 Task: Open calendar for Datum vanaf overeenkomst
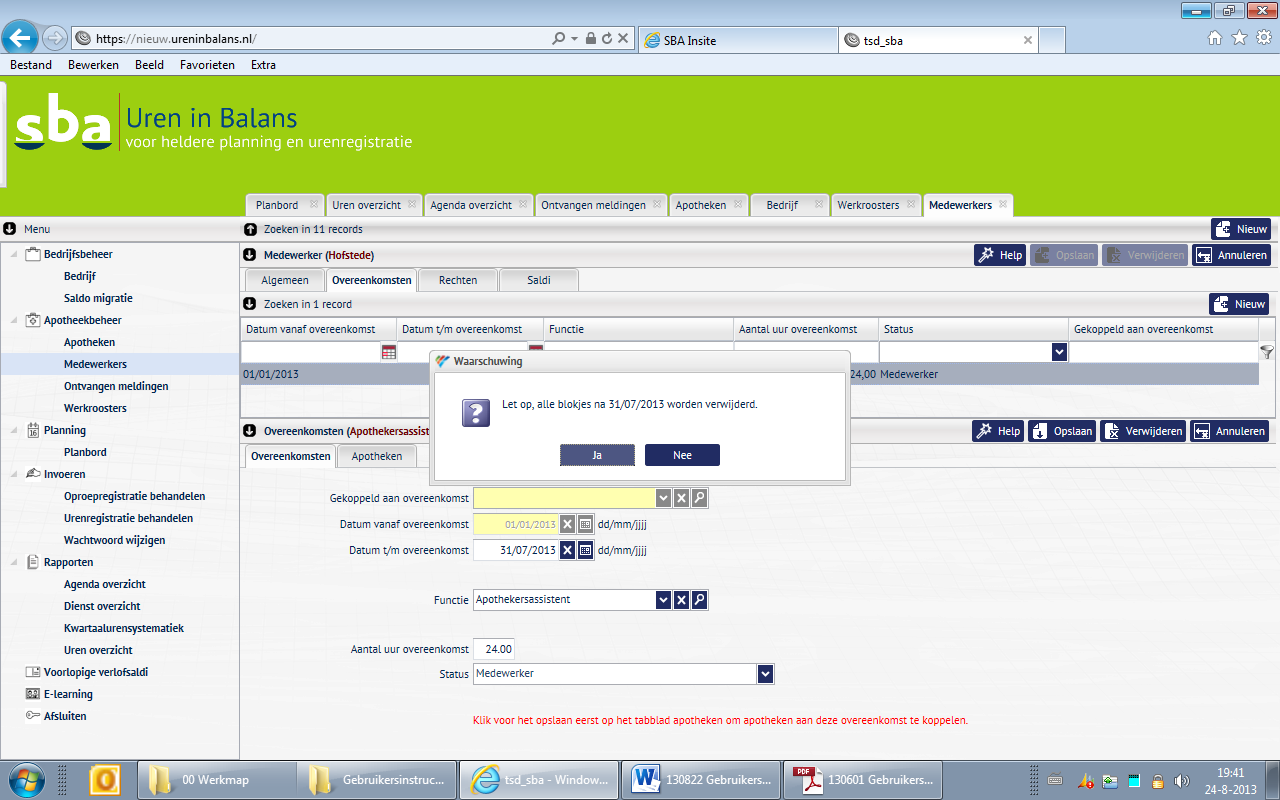coord(585,524)
